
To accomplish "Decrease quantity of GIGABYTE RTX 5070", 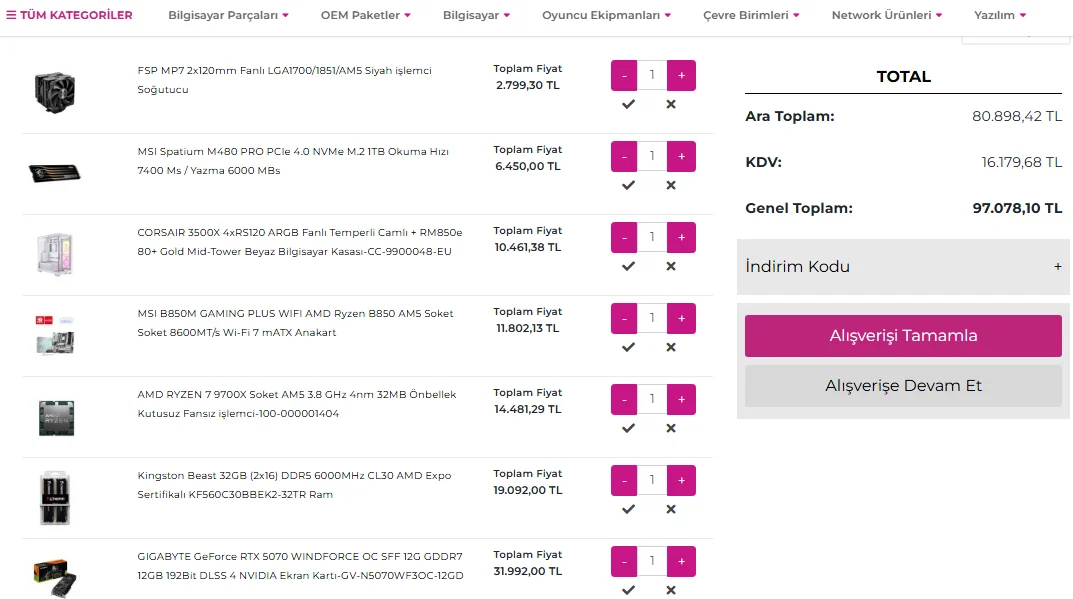I will click(624, 561).
